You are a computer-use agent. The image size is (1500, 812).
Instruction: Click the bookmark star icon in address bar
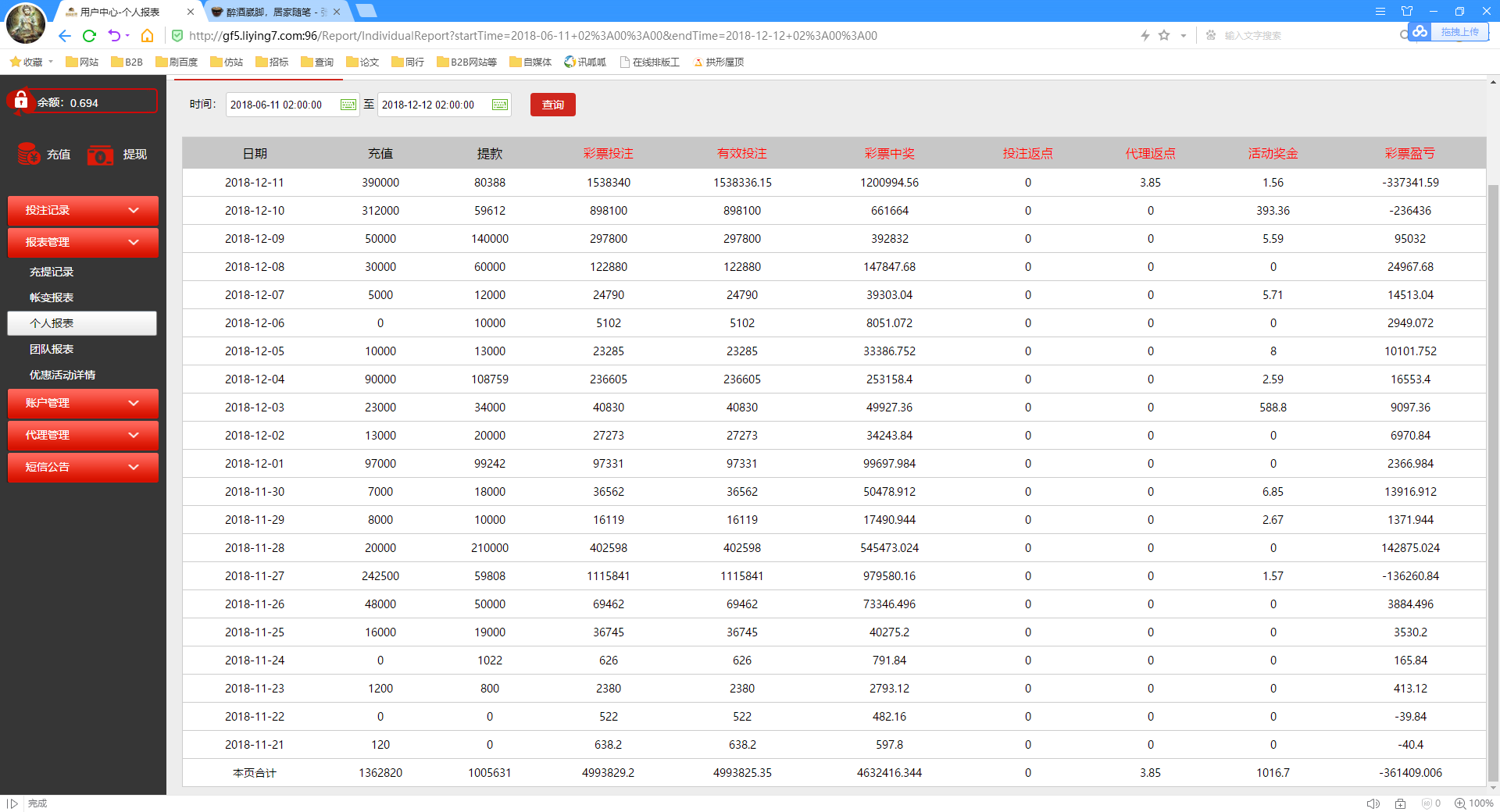[1164, 36]
